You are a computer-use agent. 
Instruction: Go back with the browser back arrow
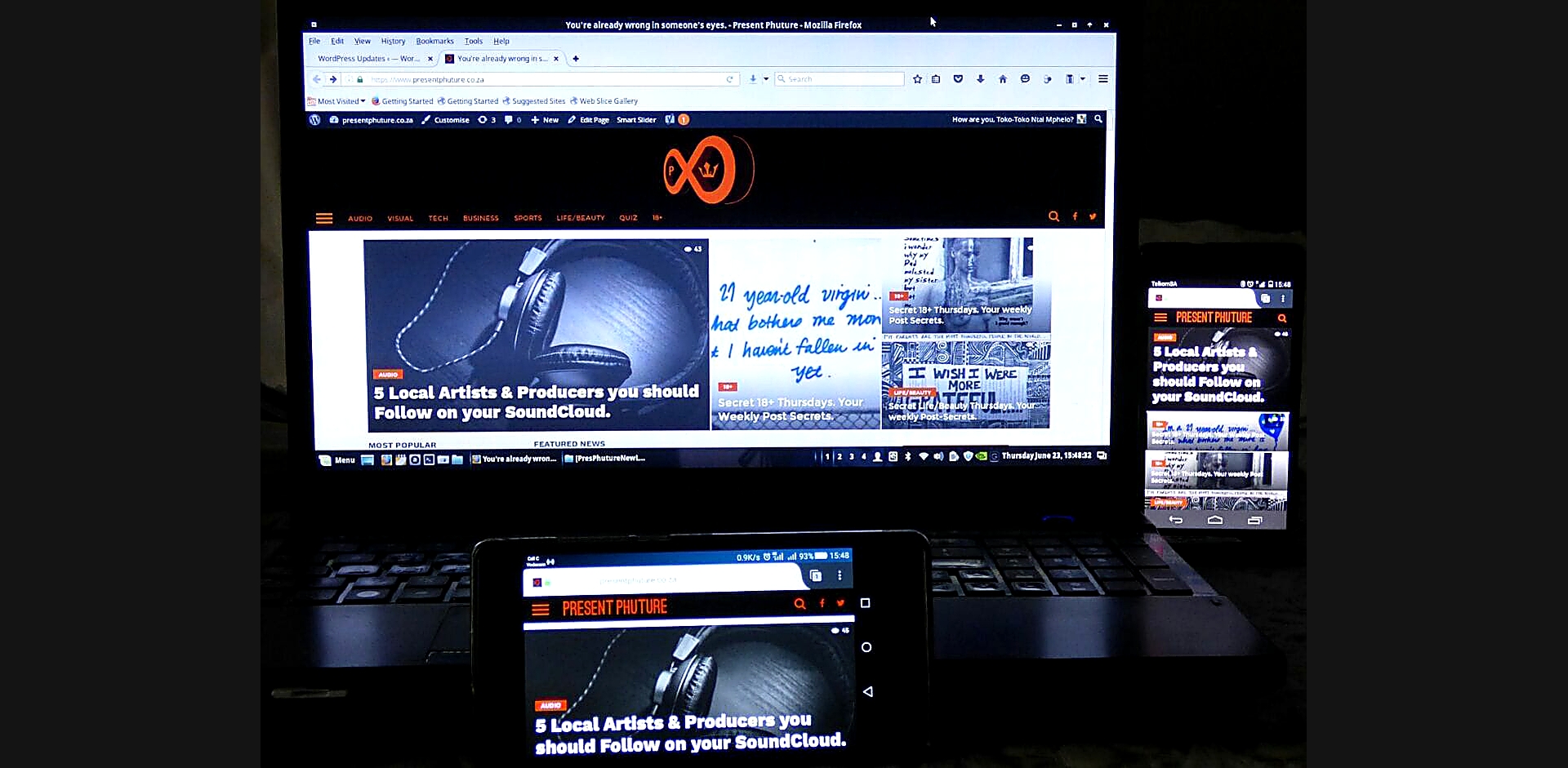(x=317, y=79)
